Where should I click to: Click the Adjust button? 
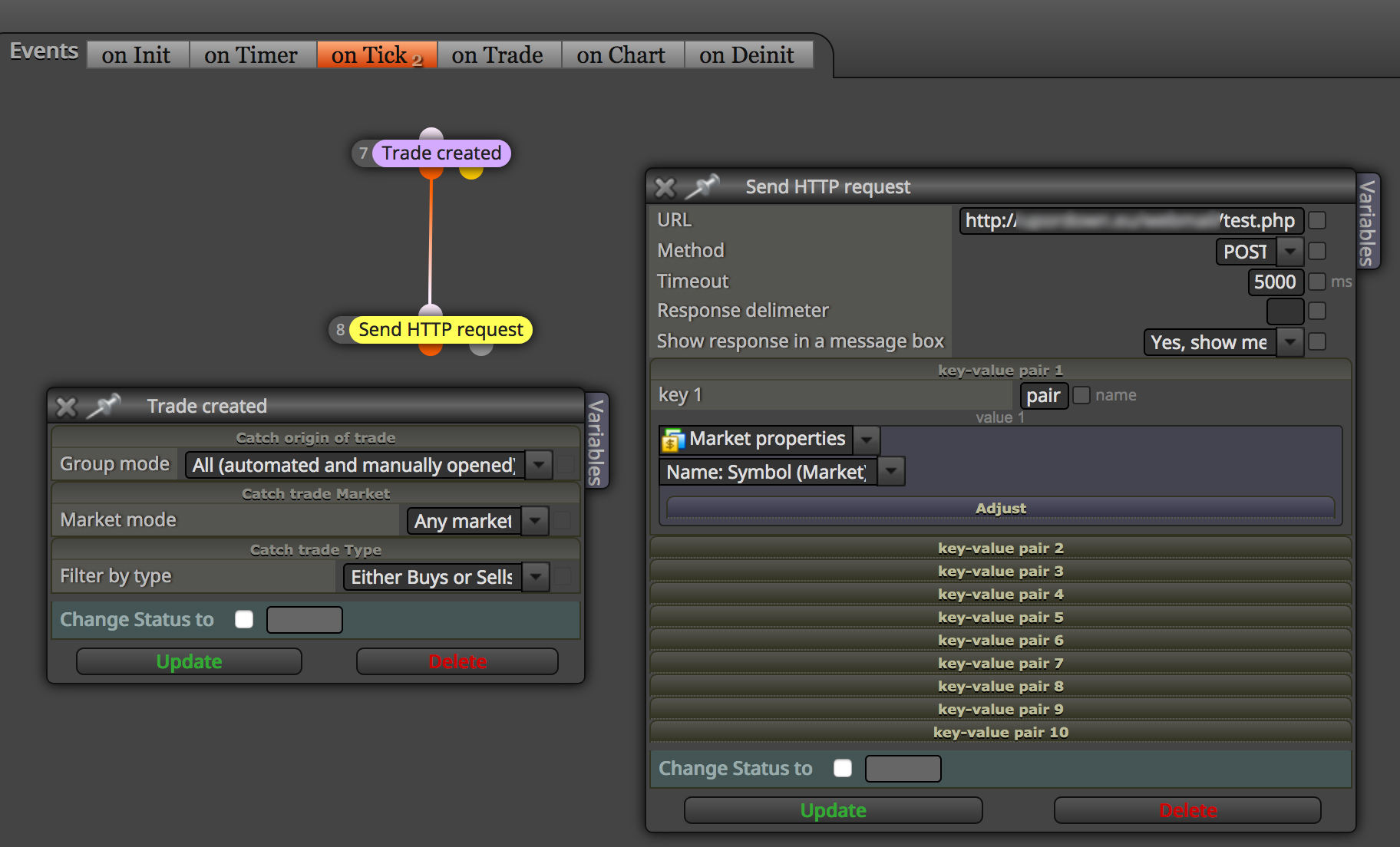(x=1000, y=508)
